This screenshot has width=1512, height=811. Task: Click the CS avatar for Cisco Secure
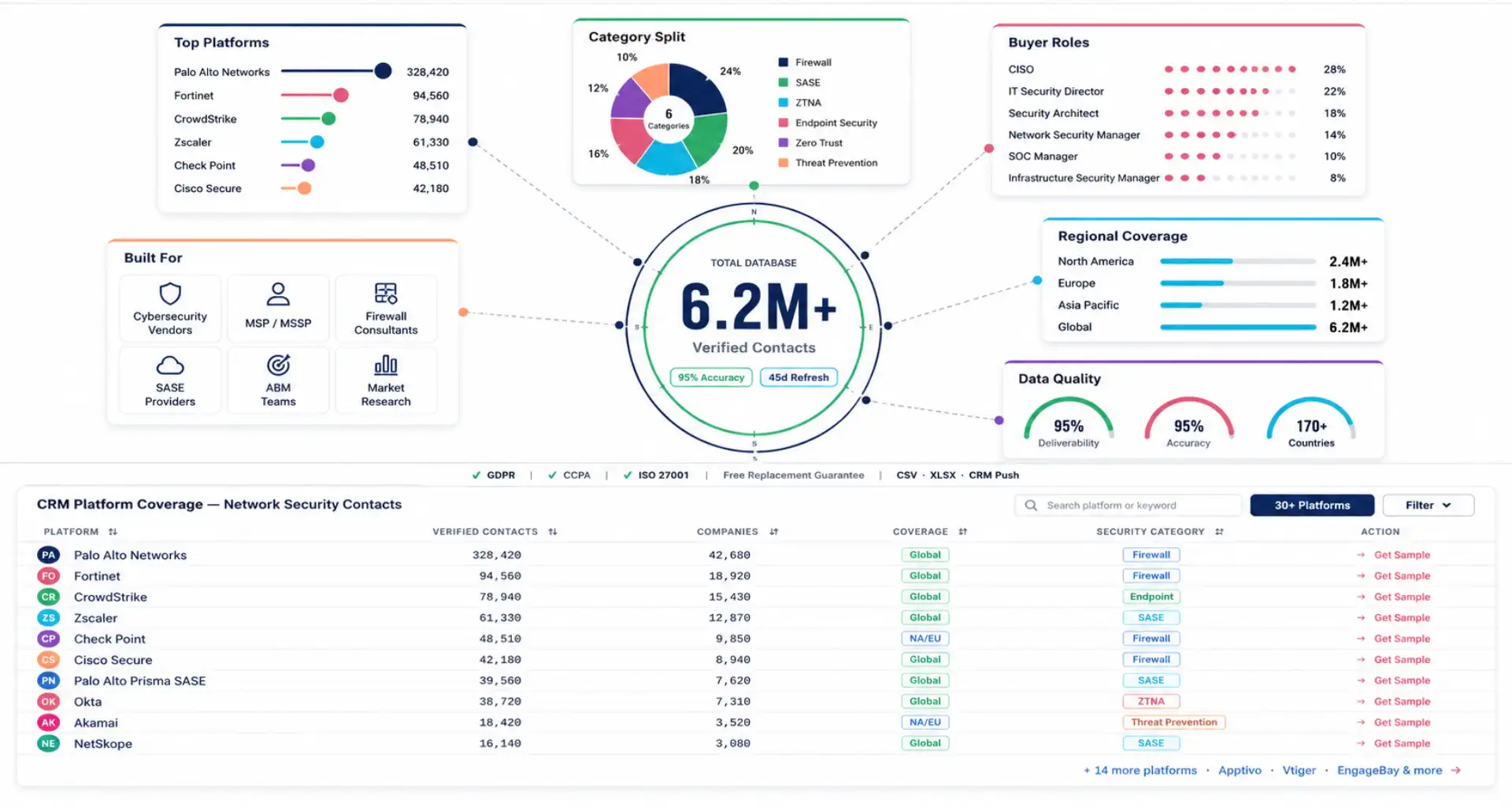49,660
